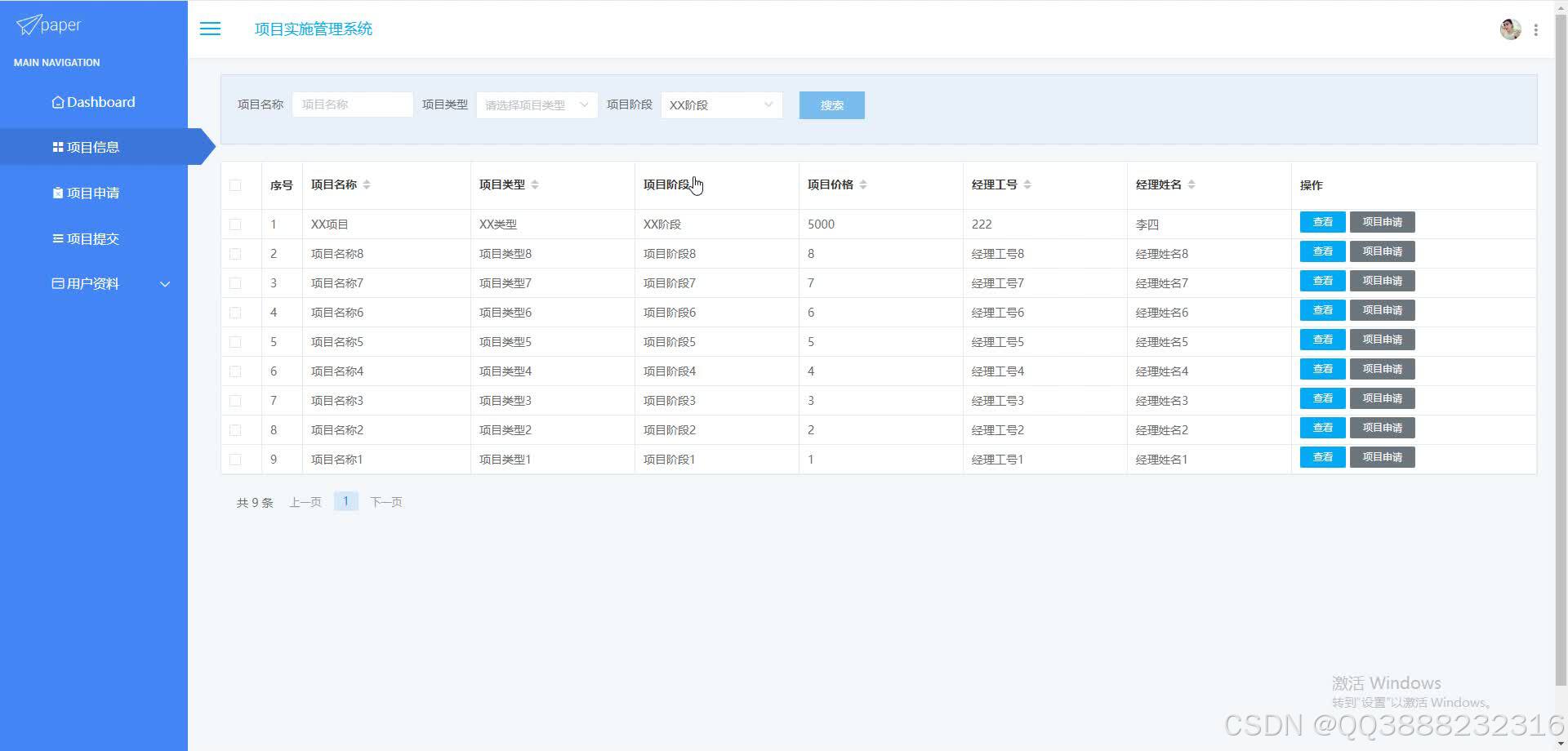Screen dimensions: 1568x751
Task: Sort by 项目价格 column arrows
Action: [863, 184]
